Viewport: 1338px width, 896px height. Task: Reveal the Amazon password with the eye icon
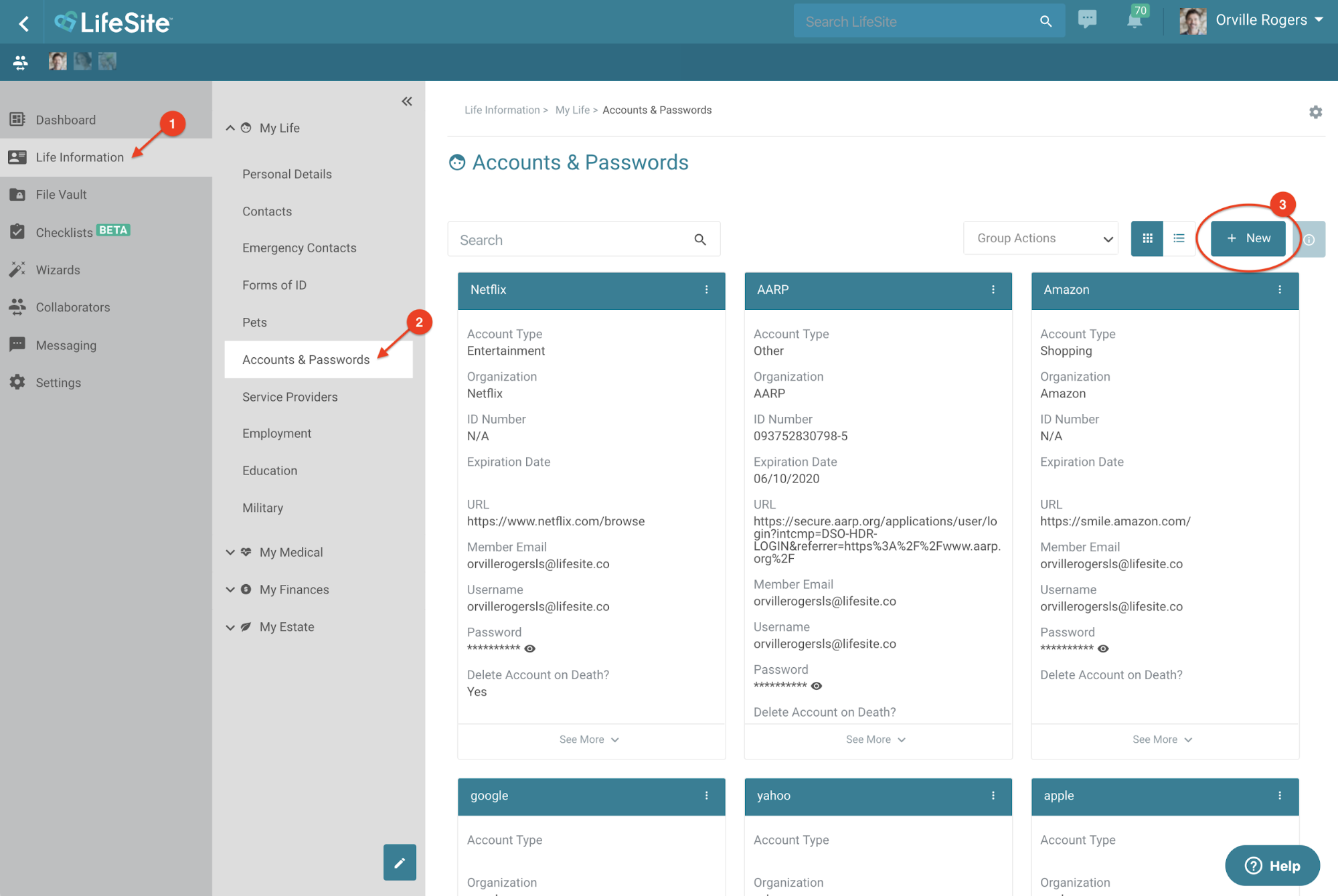click(1103, 648)
